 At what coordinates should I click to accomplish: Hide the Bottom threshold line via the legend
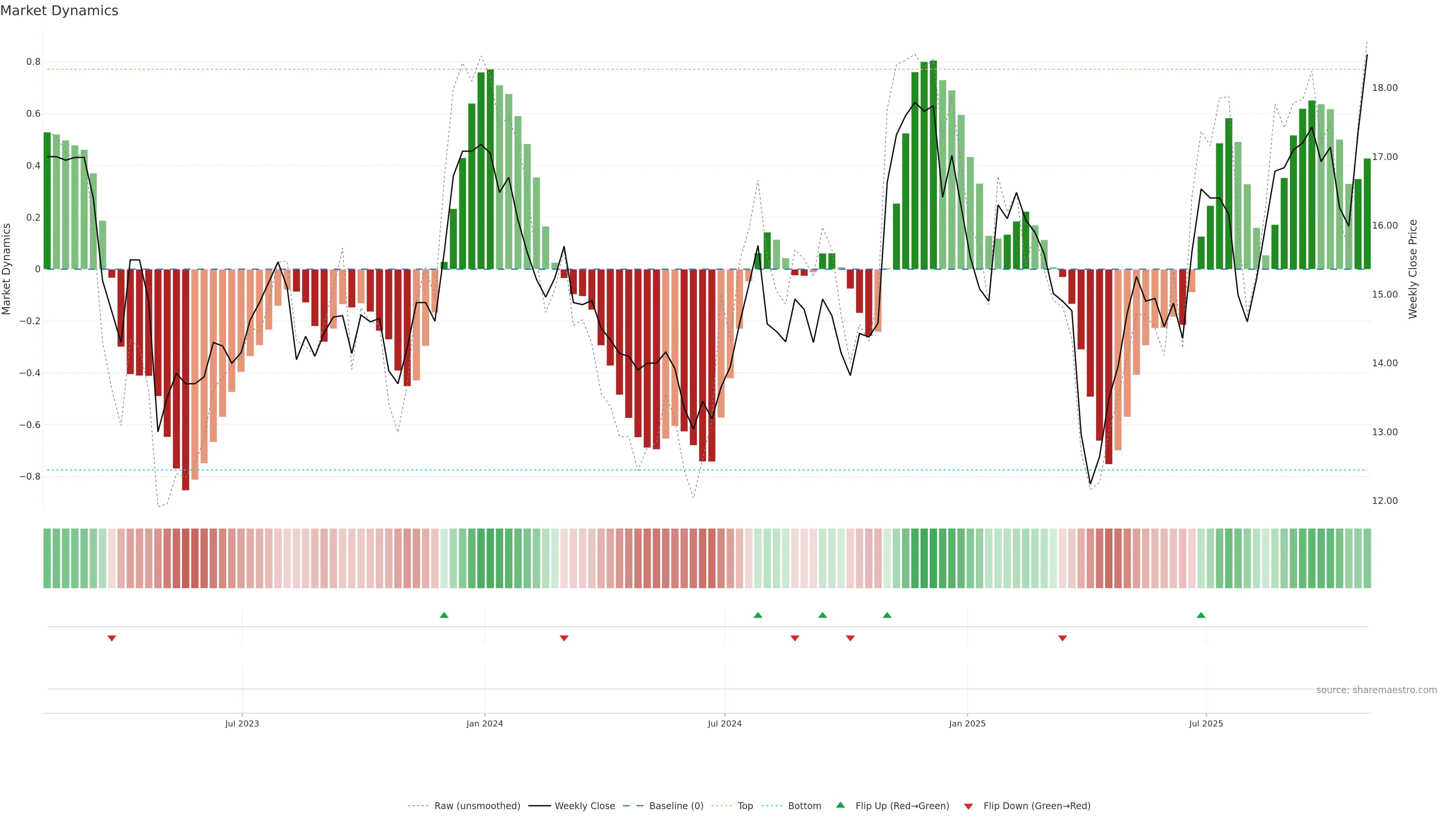[x=804, y=806]
